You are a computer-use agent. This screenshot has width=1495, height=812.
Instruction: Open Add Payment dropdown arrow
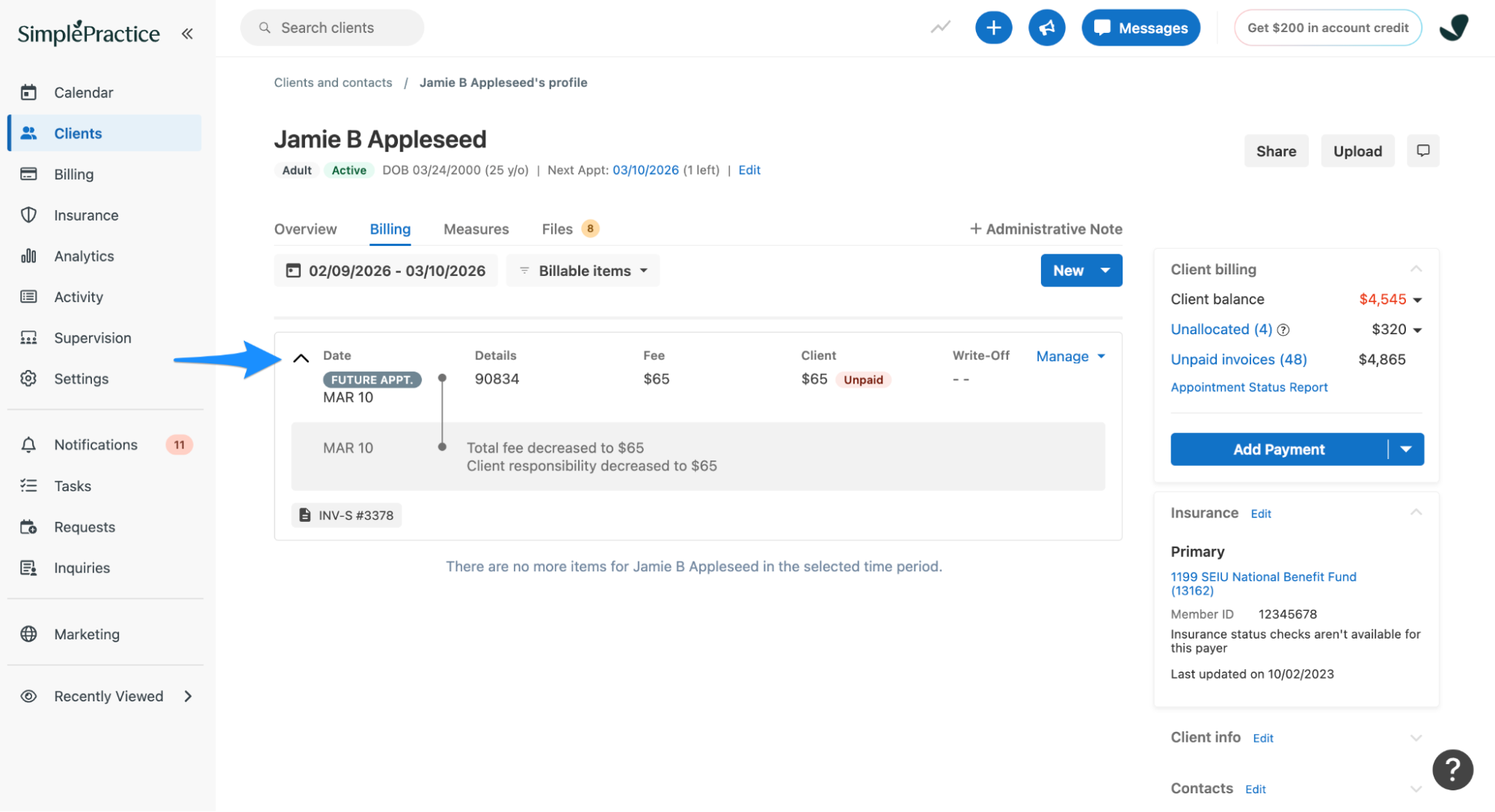(1406, 449)
